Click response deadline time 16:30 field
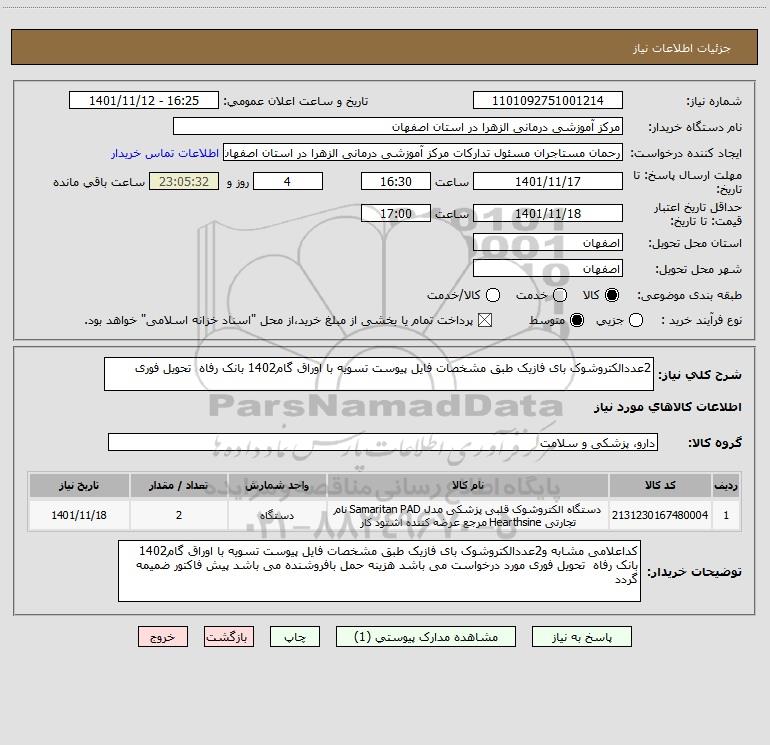Screen dimensions: 770x745 [x=396, y=181]
